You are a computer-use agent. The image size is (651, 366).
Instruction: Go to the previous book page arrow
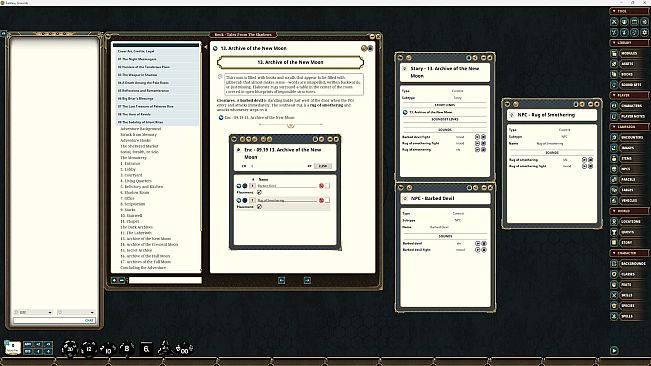click(281, 281)
